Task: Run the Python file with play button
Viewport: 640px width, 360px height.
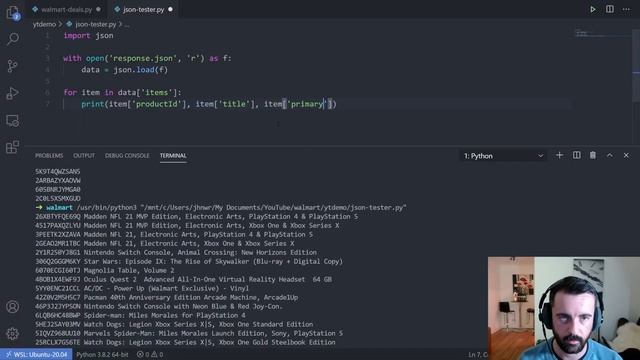Action: [593, 9]
